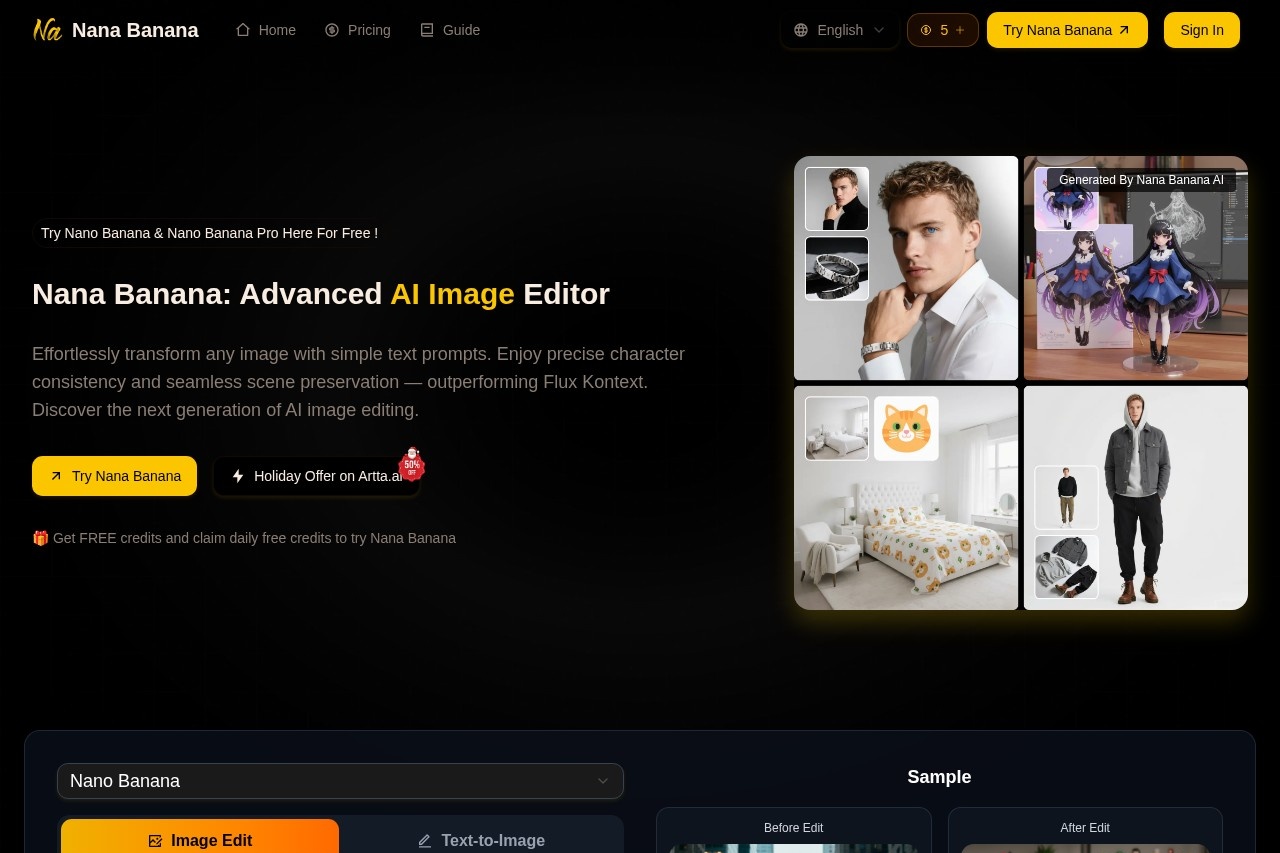Expand the Nano Banana model selector

pyautogui.click(x=340, y=781)
